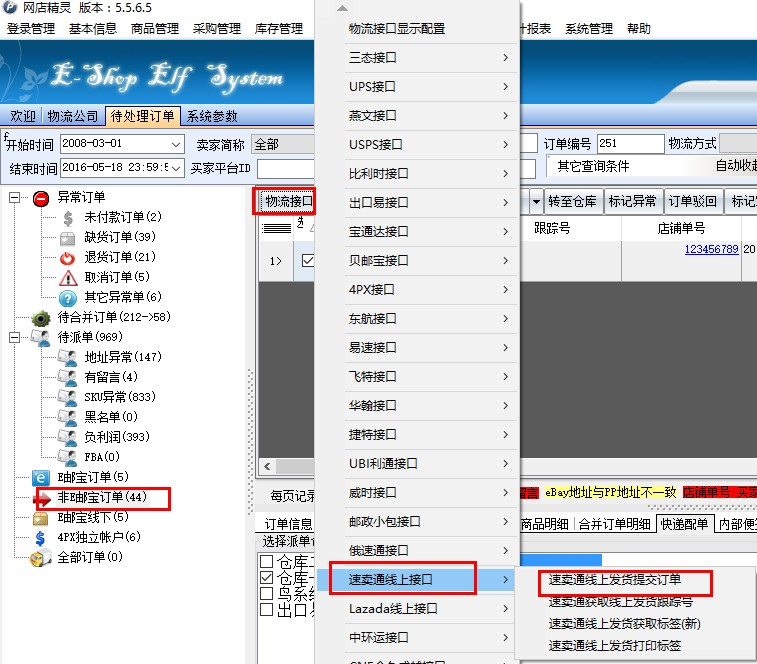Image resolution: width=757 pixels, height=664 pixels.
Task: Click the box icon for 缺货订单(39)
Action: click(68, 238)
